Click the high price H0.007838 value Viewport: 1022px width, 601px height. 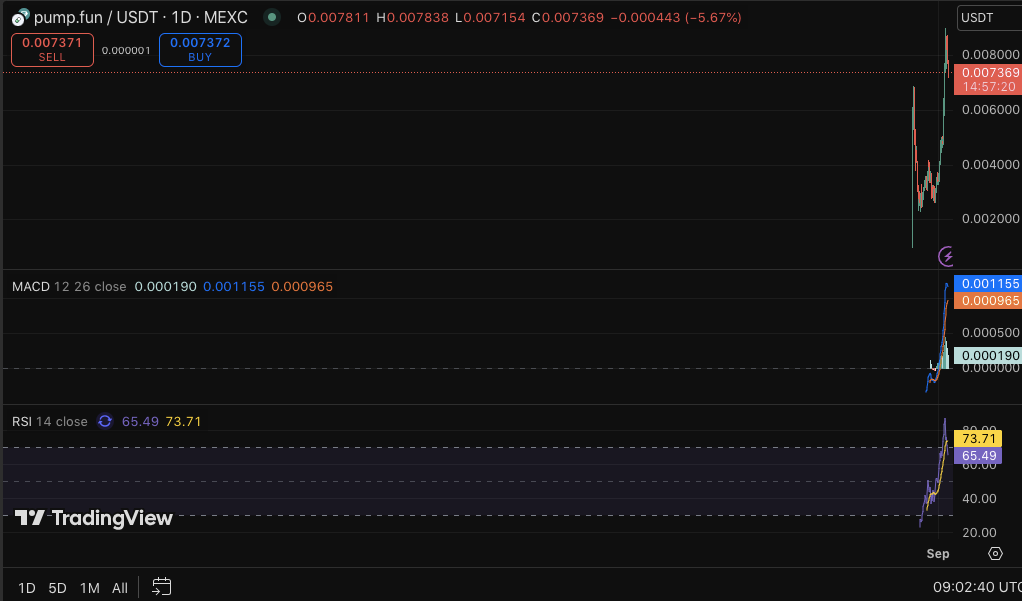pyautogui.click(x=413, y=18)
